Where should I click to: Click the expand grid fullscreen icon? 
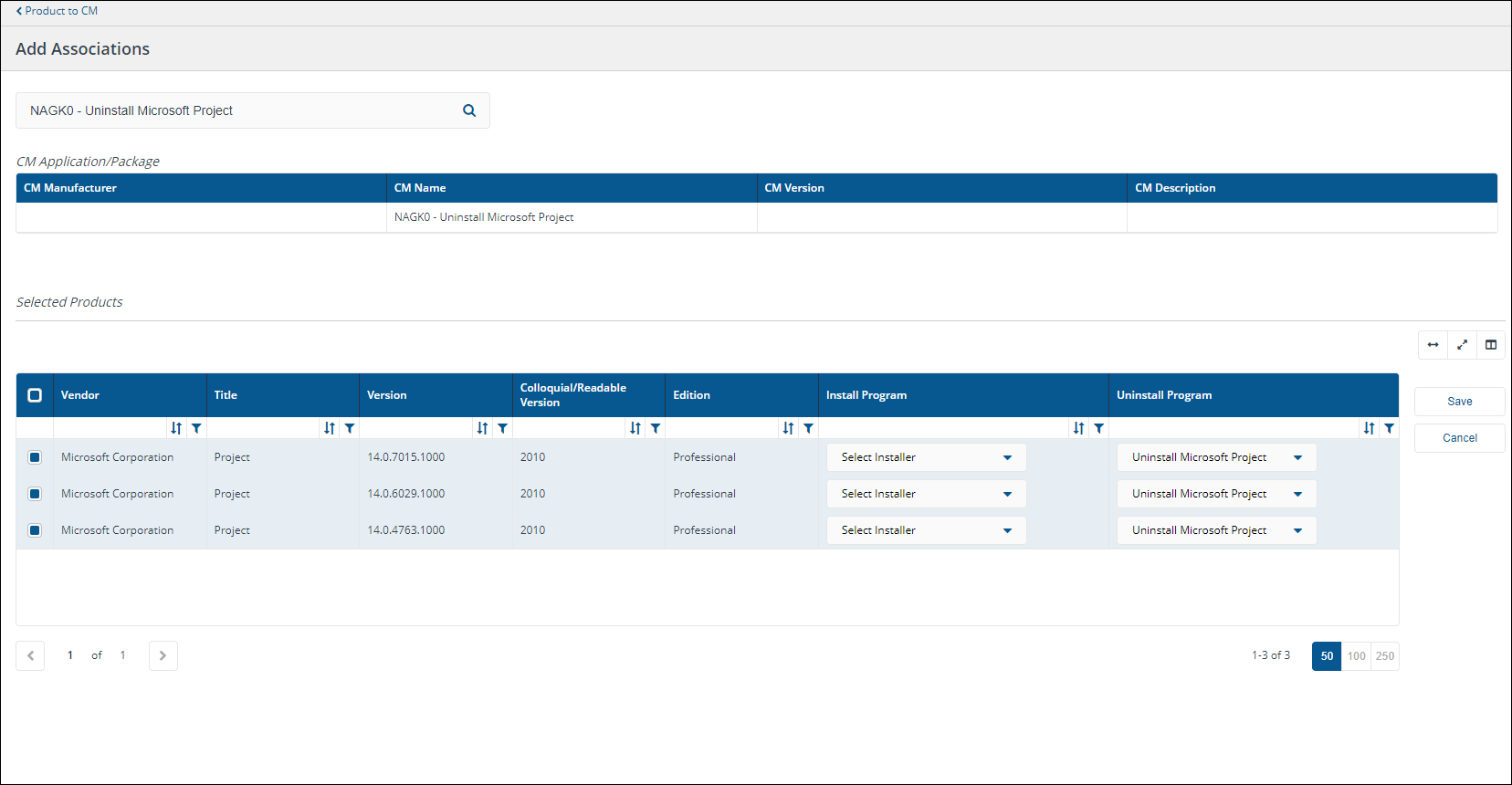[x=1462, y=345]
